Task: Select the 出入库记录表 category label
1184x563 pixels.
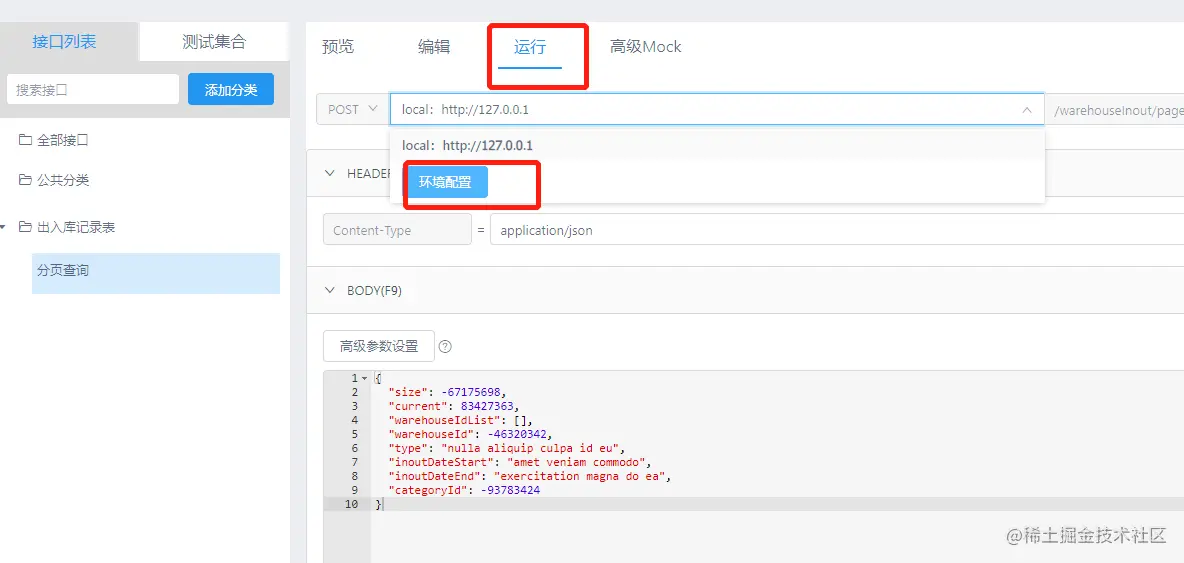Action: pyautogui.click(x=76, y=227)
